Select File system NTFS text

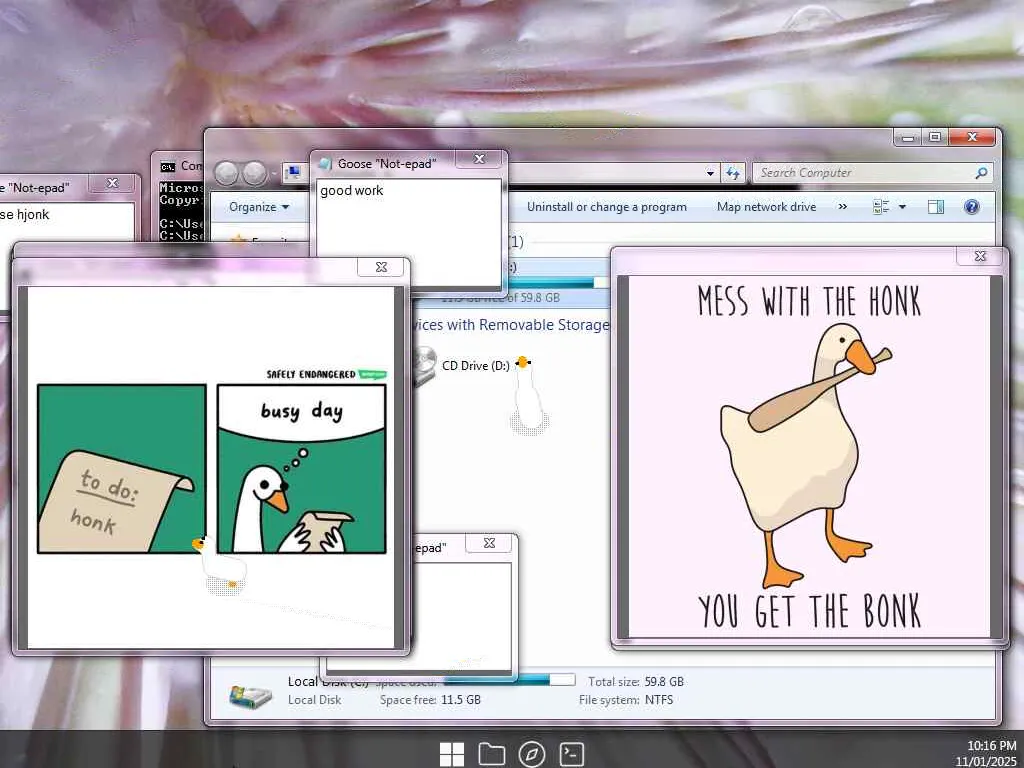[x=626, y=700]
